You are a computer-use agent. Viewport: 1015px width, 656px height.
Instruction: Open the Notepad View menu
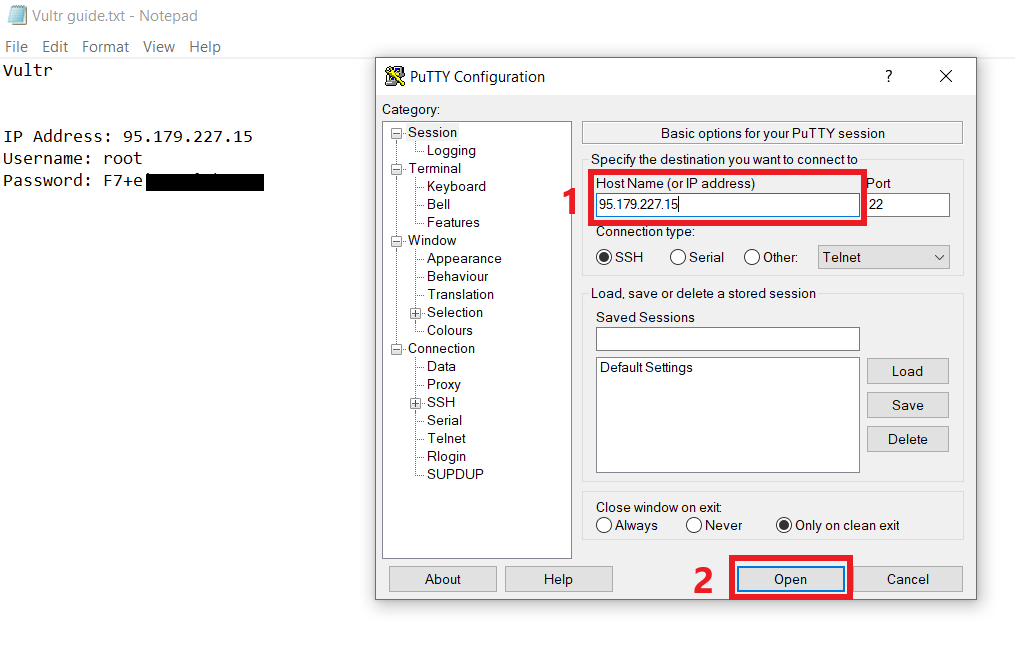159,47
